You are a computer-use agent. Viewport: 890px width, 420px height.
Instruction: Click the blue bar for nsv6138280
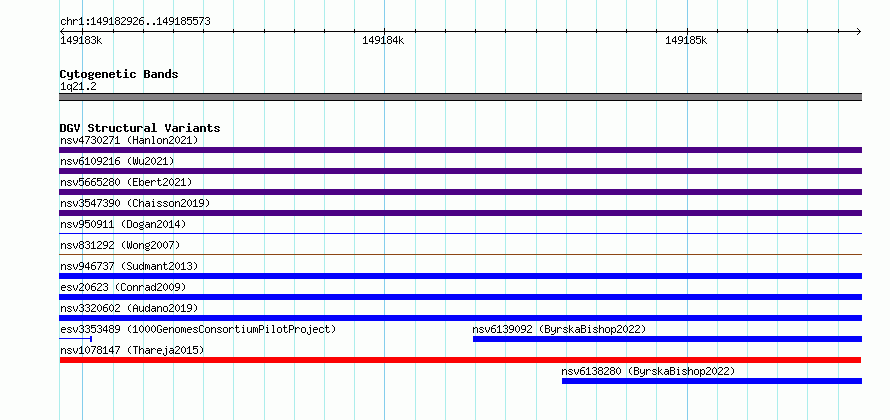(712, 381)
